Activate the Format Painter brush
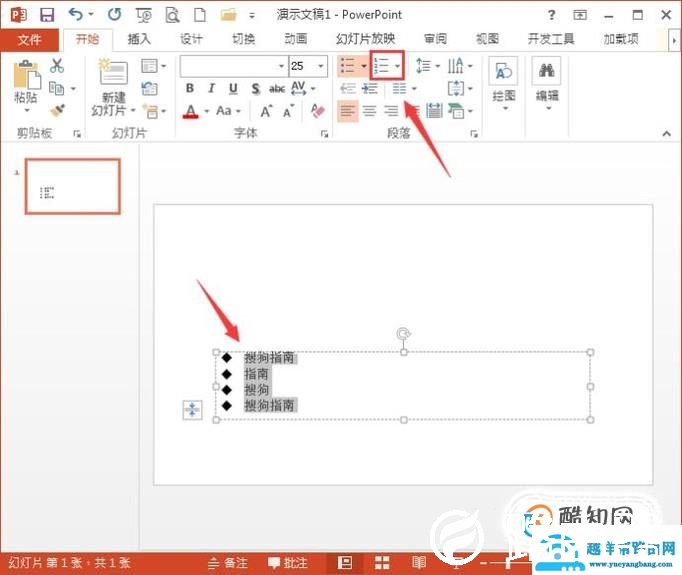This screenshot has width=682, height=575. (57, 111)
